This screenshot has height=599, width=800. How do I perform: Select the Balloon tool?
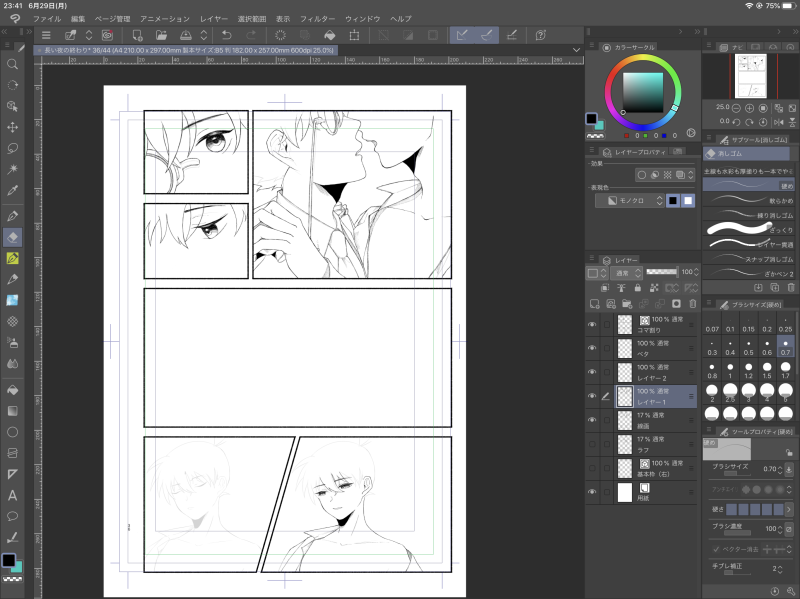tap(13, 516)
